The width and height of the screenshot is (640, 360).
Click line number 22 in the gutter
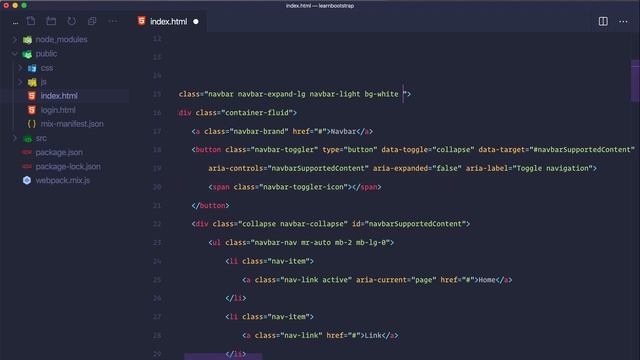click(x=157, y=224)
